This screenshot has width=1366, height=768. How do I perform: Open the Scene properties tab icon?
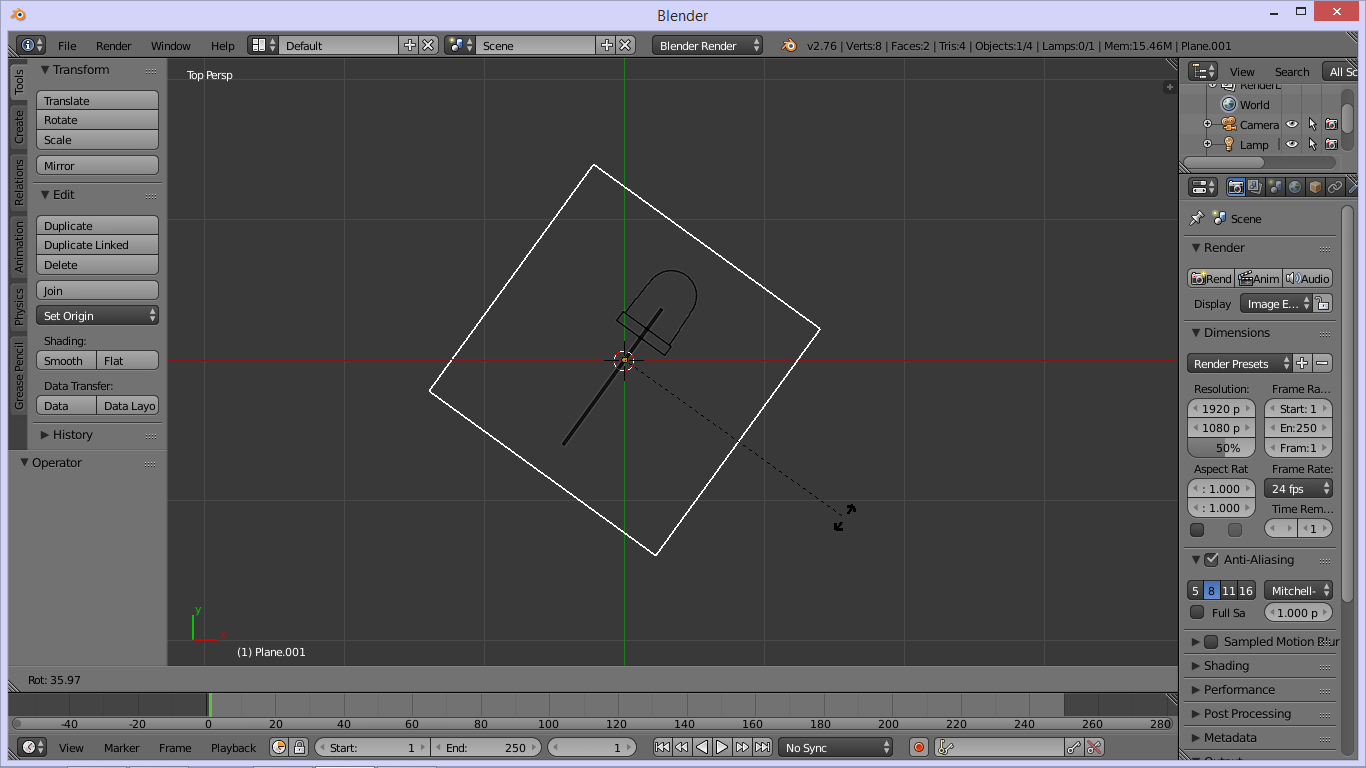[1275, 187]
